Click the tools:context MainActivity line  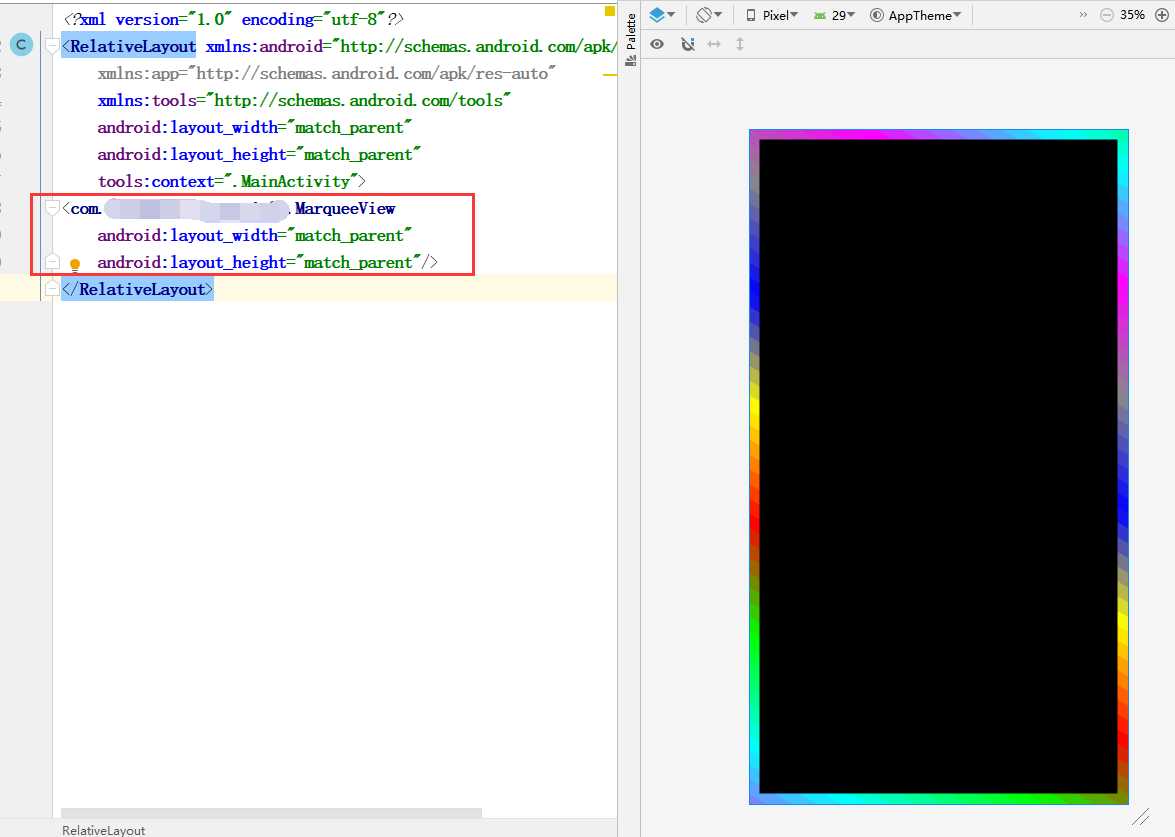pyautogui.click(x=232, y=181)
